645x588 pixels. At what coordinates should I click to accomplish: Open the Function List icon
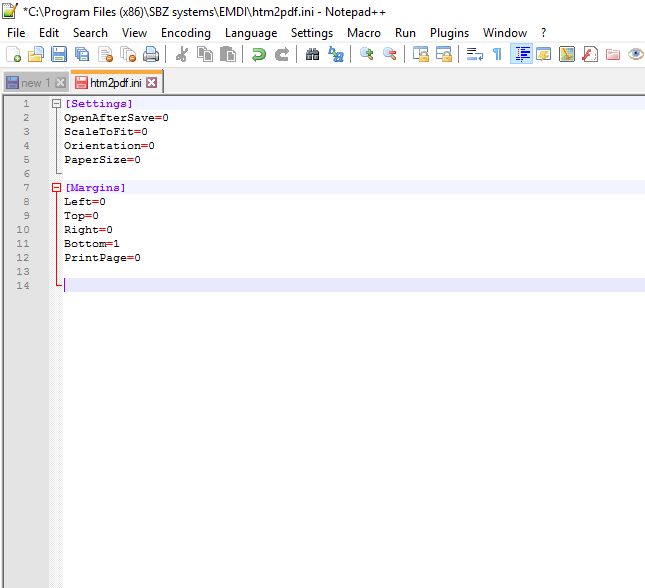[590, 54]
